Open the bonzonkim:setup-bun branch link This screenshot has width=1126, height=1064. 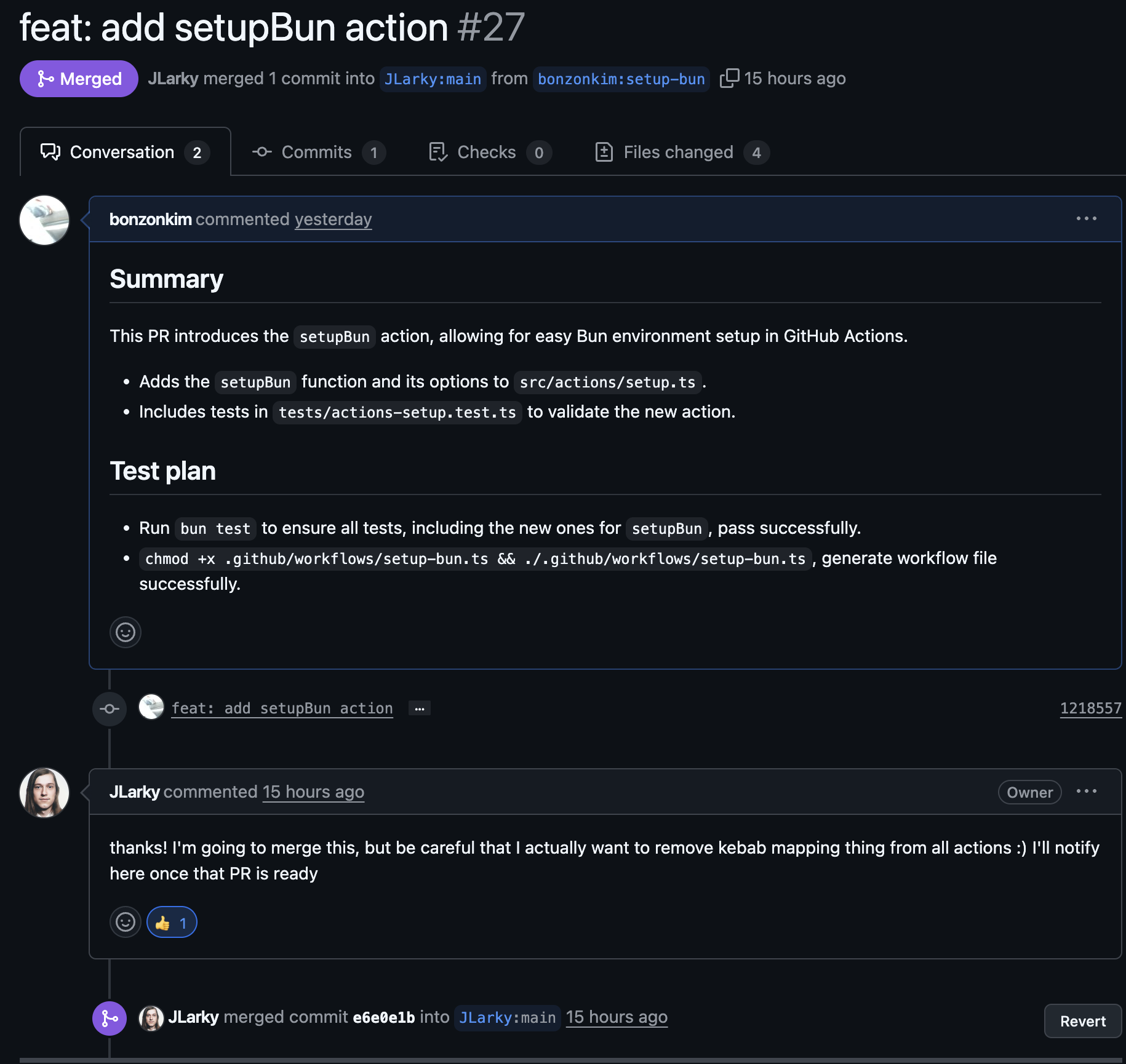pyautogui.click(x=621, y=79)
